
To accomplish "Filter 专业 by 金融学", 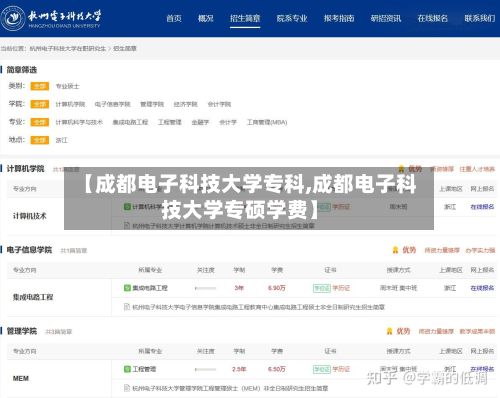I will pyautogui.click(x=200, y=122).
